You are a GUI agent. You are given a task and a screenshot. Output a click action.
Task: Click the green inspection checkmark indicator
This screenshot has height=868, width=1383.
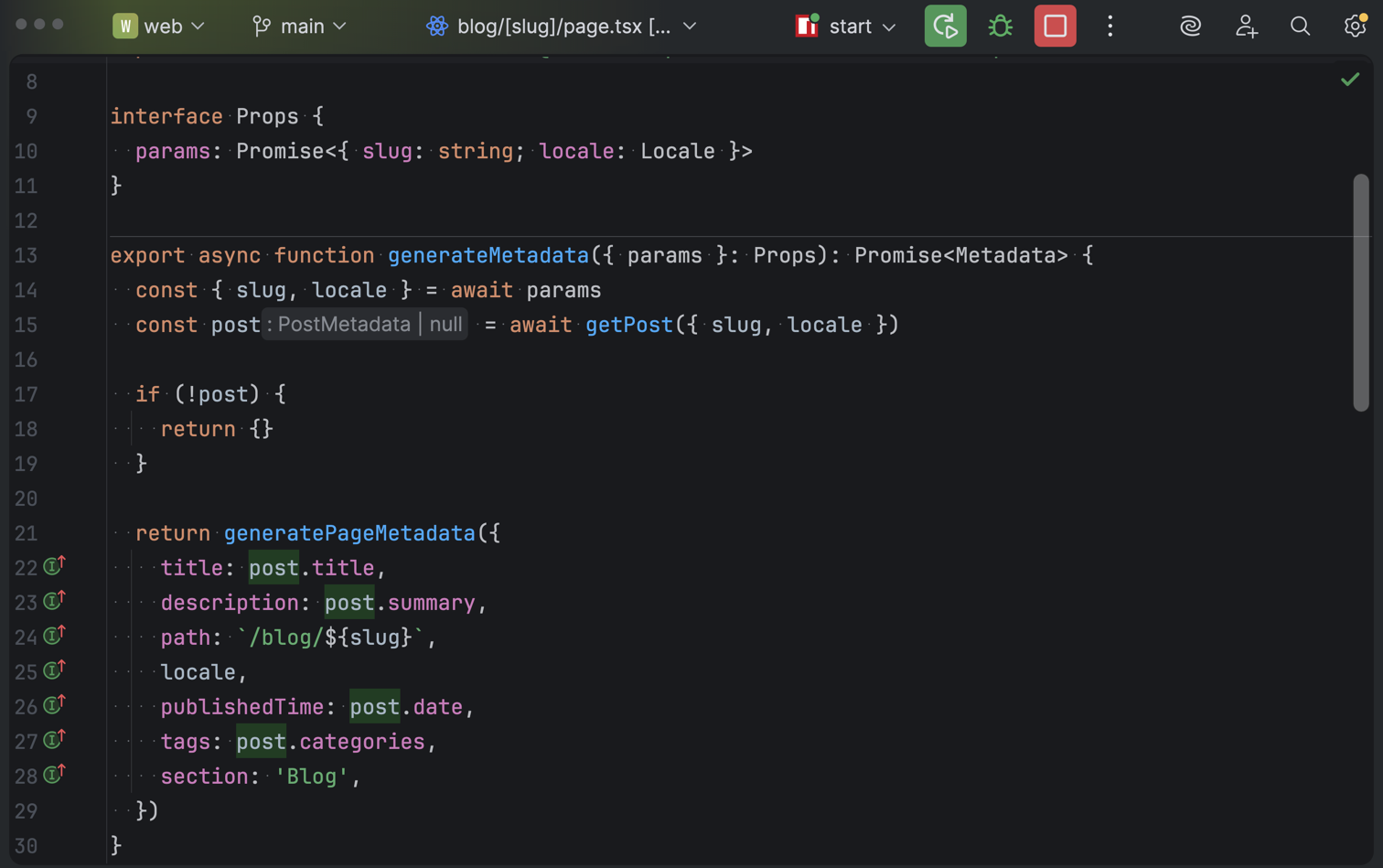pyautogui.click(x=1349, y=80)
